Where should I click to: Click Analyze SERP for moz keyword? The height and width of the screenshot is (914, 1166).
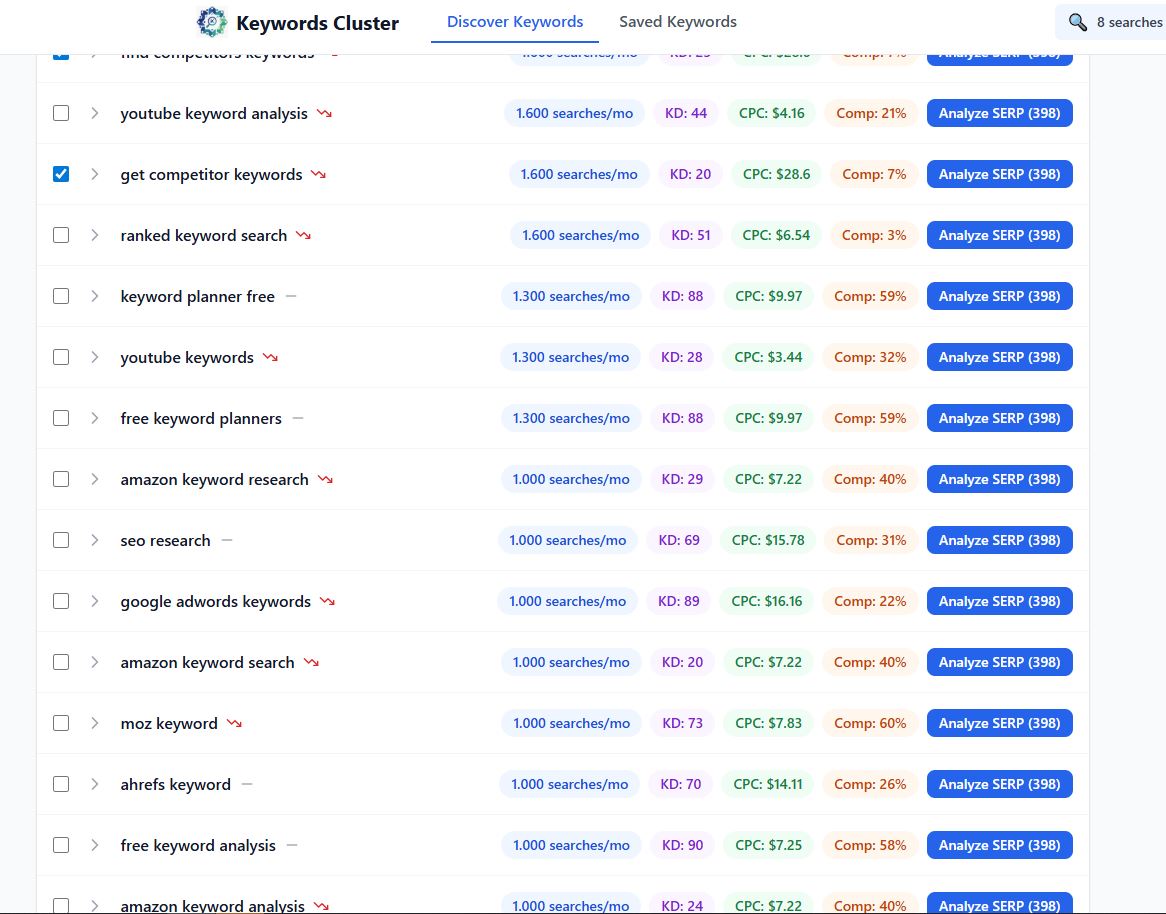tap(999, 722)
